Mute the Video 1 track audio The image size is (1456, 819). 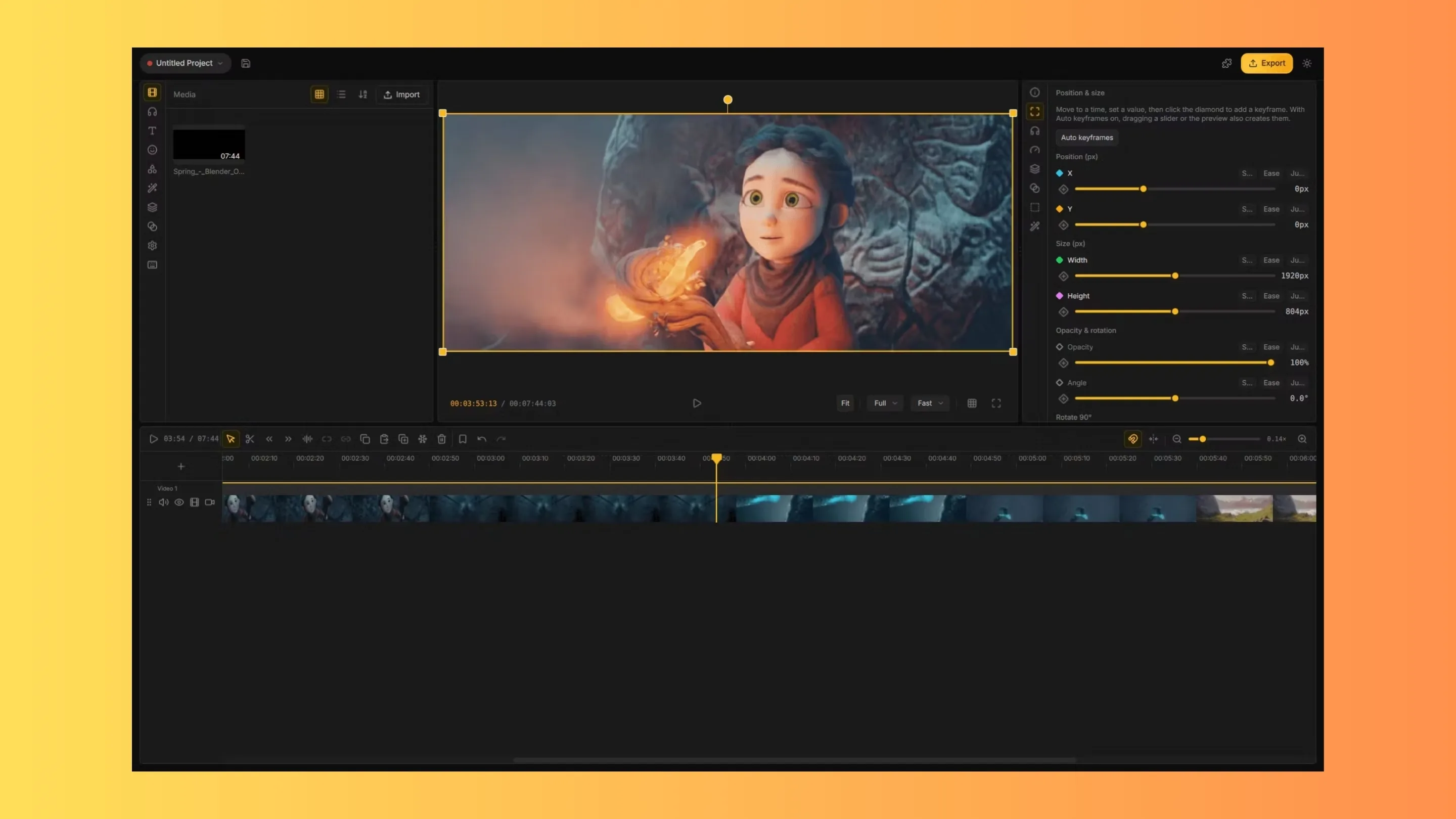pos(163,502)
